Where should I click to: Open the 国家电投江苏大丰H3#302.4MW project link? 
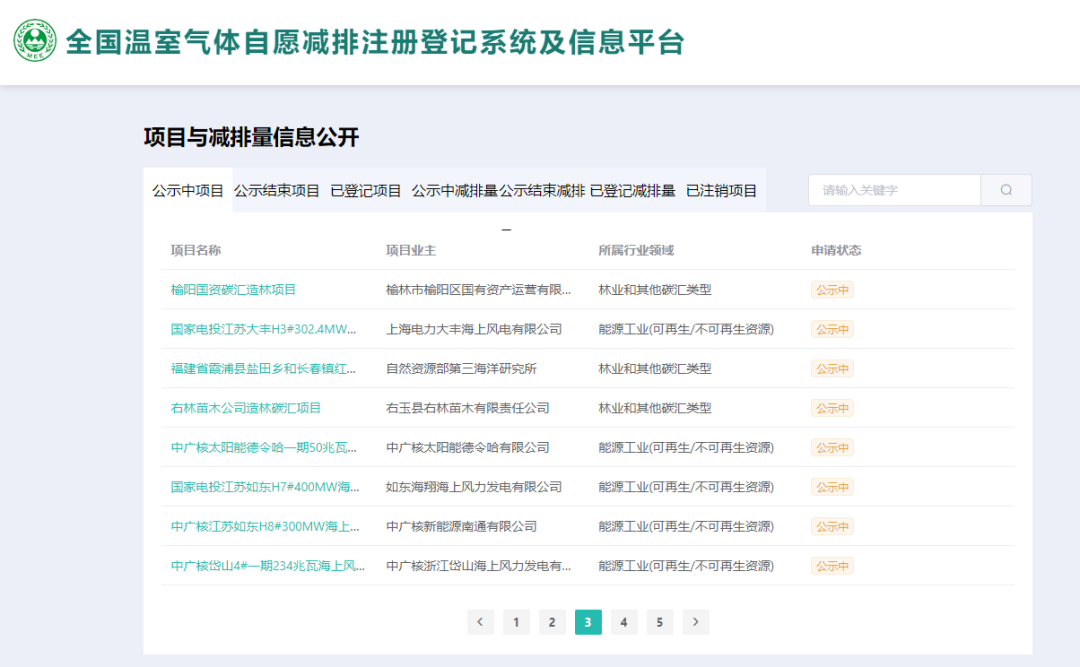[x=263, y=329]
